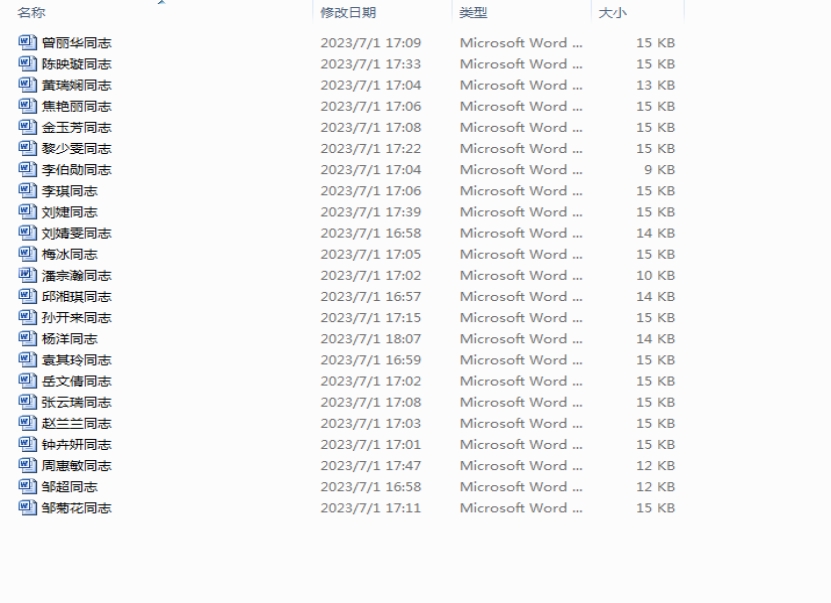The height and width of the screenshot is (603, 831).
Task: Click the document icon of 杨洋同志
Action: [27, 339]
